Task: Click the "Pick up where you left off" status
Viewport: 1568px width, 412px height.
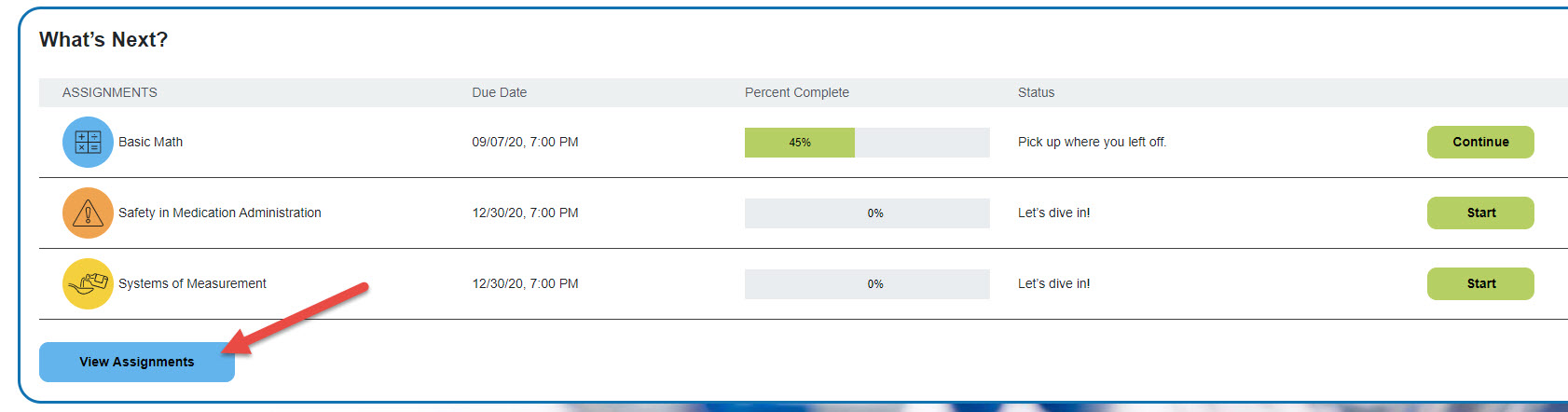Action: coord(1092,142)
